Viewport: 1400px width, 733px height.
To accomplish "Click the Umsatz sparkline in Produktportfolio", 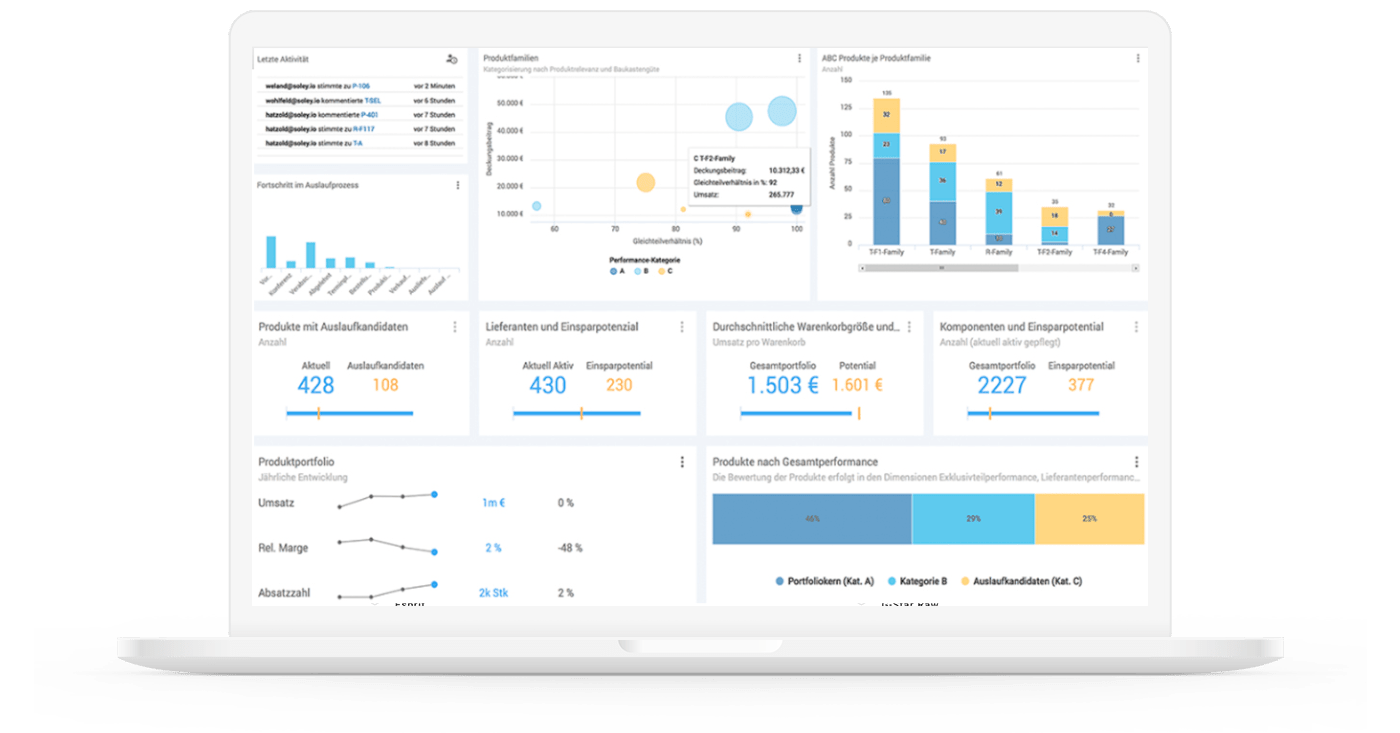I will click(387, 500).
